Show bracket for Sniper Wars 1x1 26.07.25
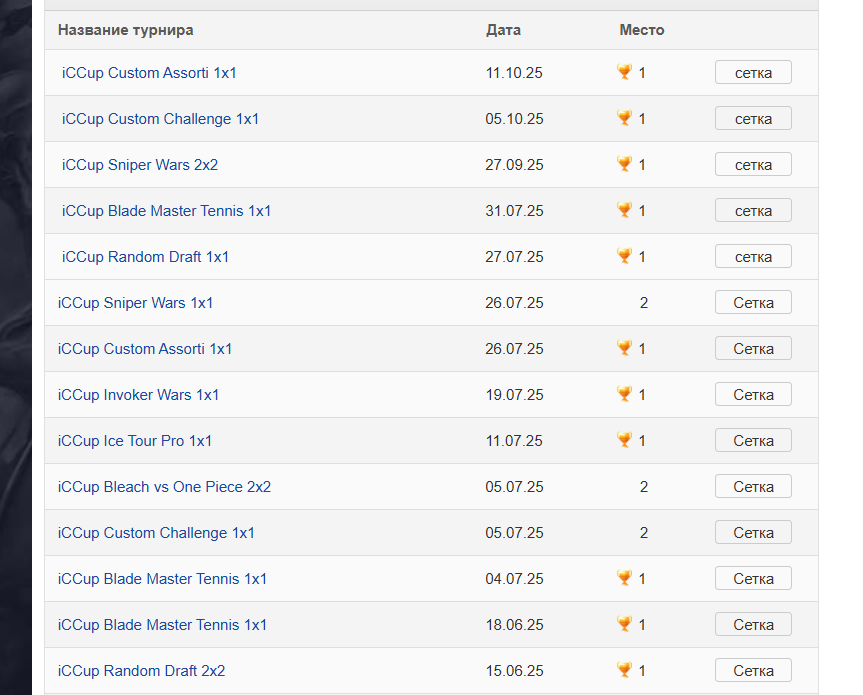This screenshot has height=695, width=863. click(753, 302)
